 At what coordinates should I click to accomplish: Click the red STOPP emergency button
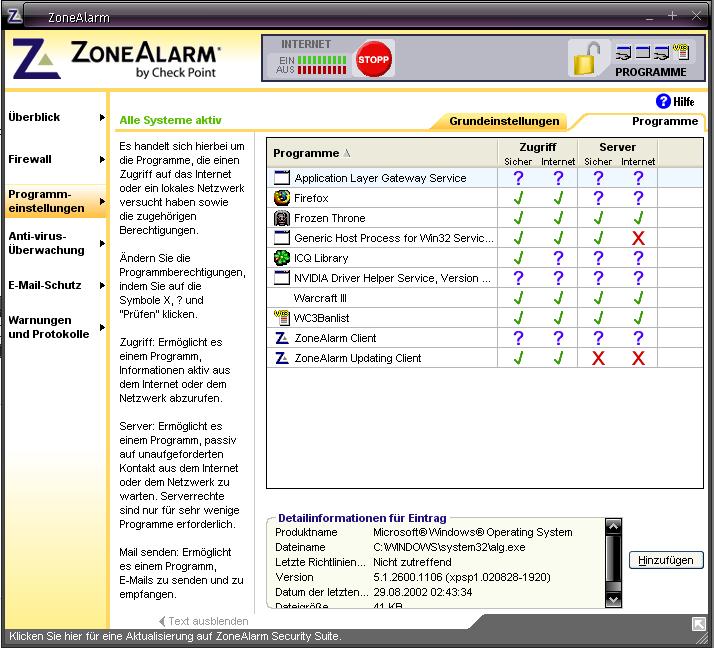(x=375, y=59)
